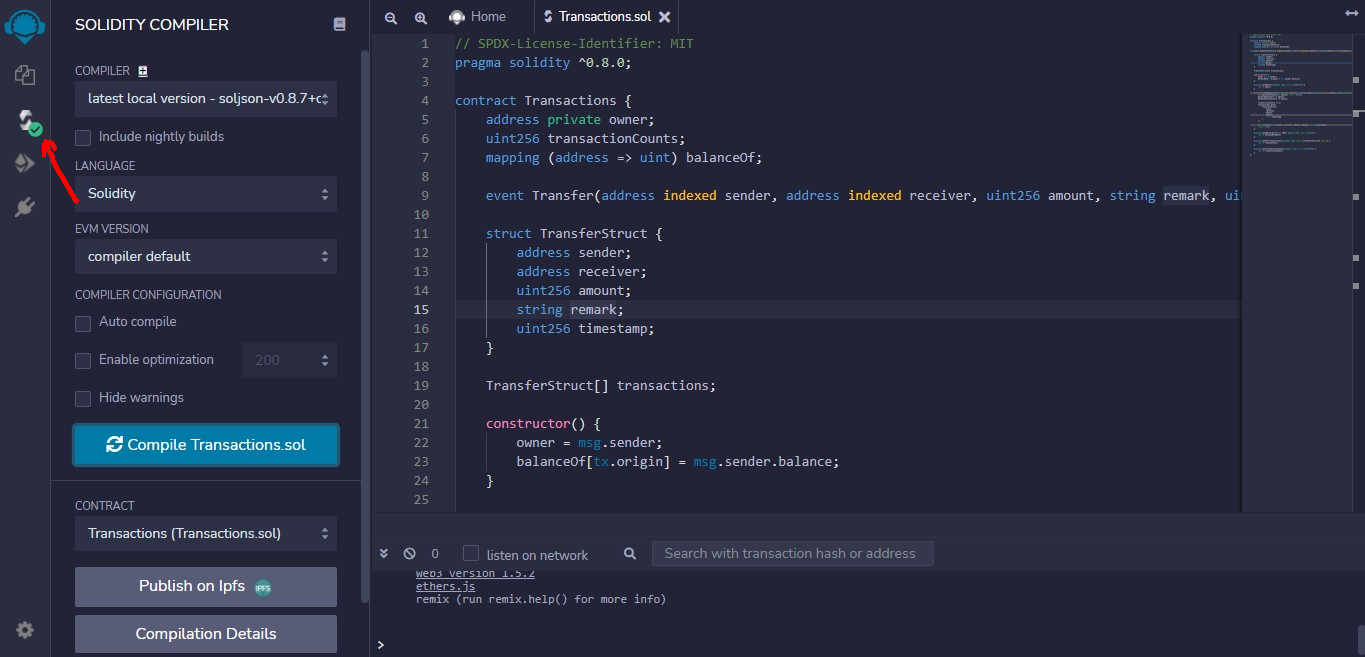
Task: Toggle the terminal panel collapse arrows
Action: [383, 553]
